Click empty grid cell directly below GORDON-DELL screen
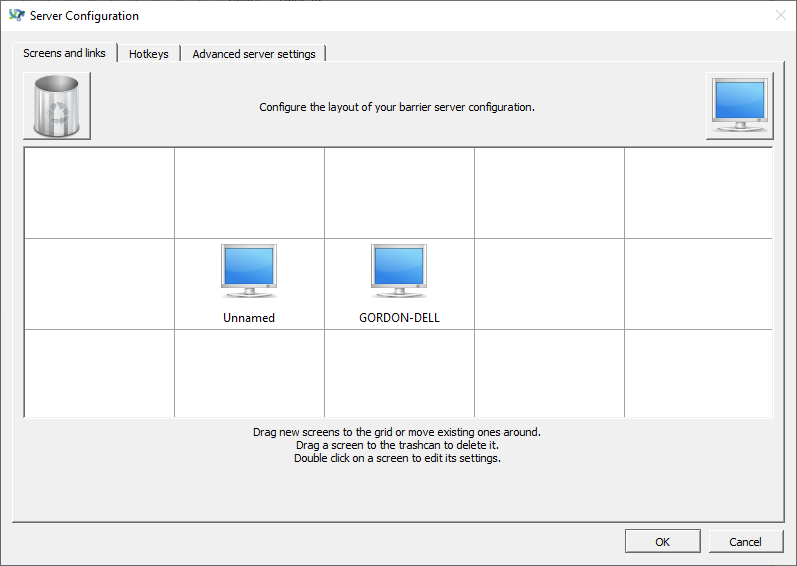The image size is (797, 566). point(399,373)
